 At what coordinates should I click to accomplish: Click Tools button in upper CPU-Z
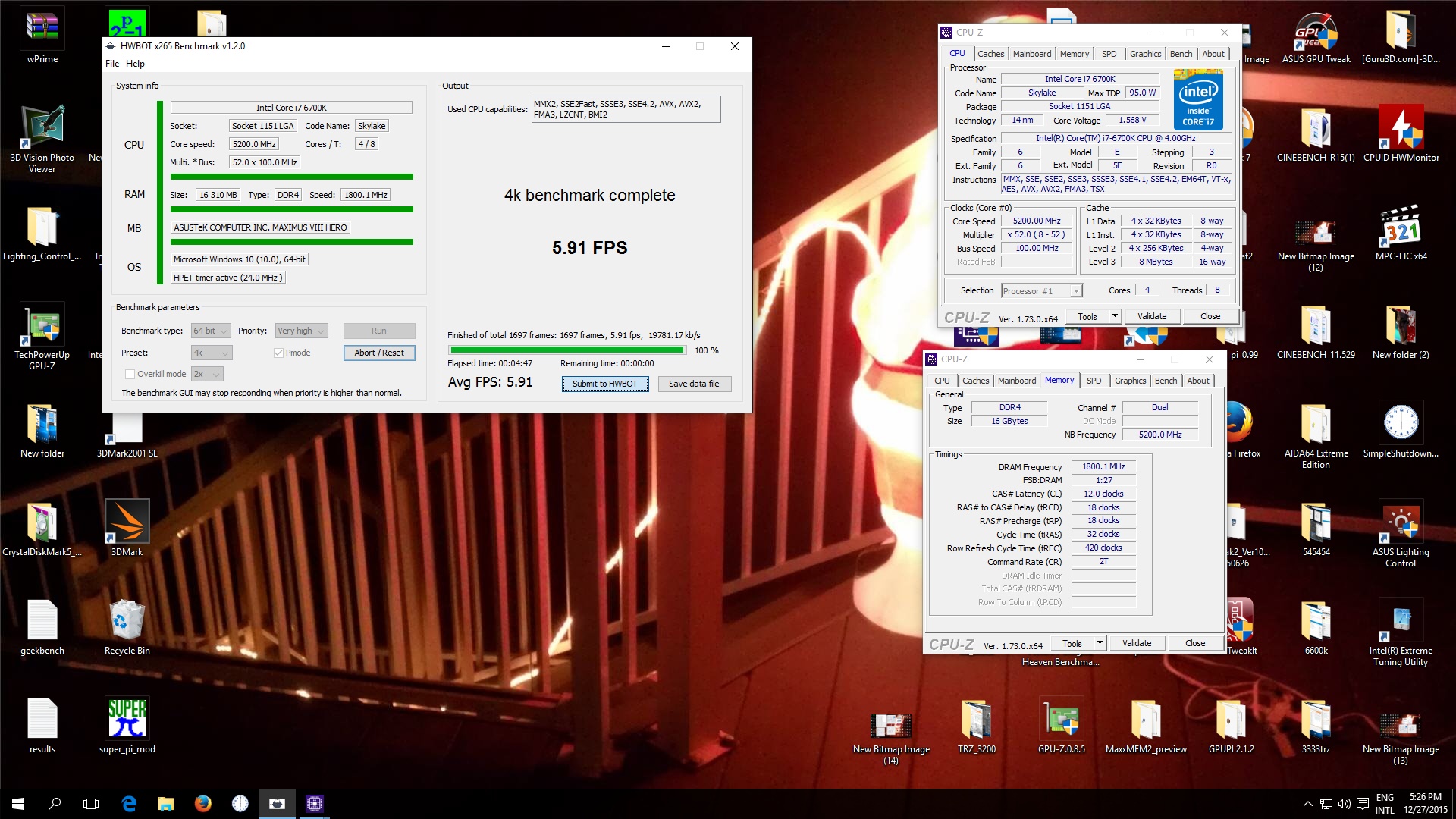(1087, 316)
